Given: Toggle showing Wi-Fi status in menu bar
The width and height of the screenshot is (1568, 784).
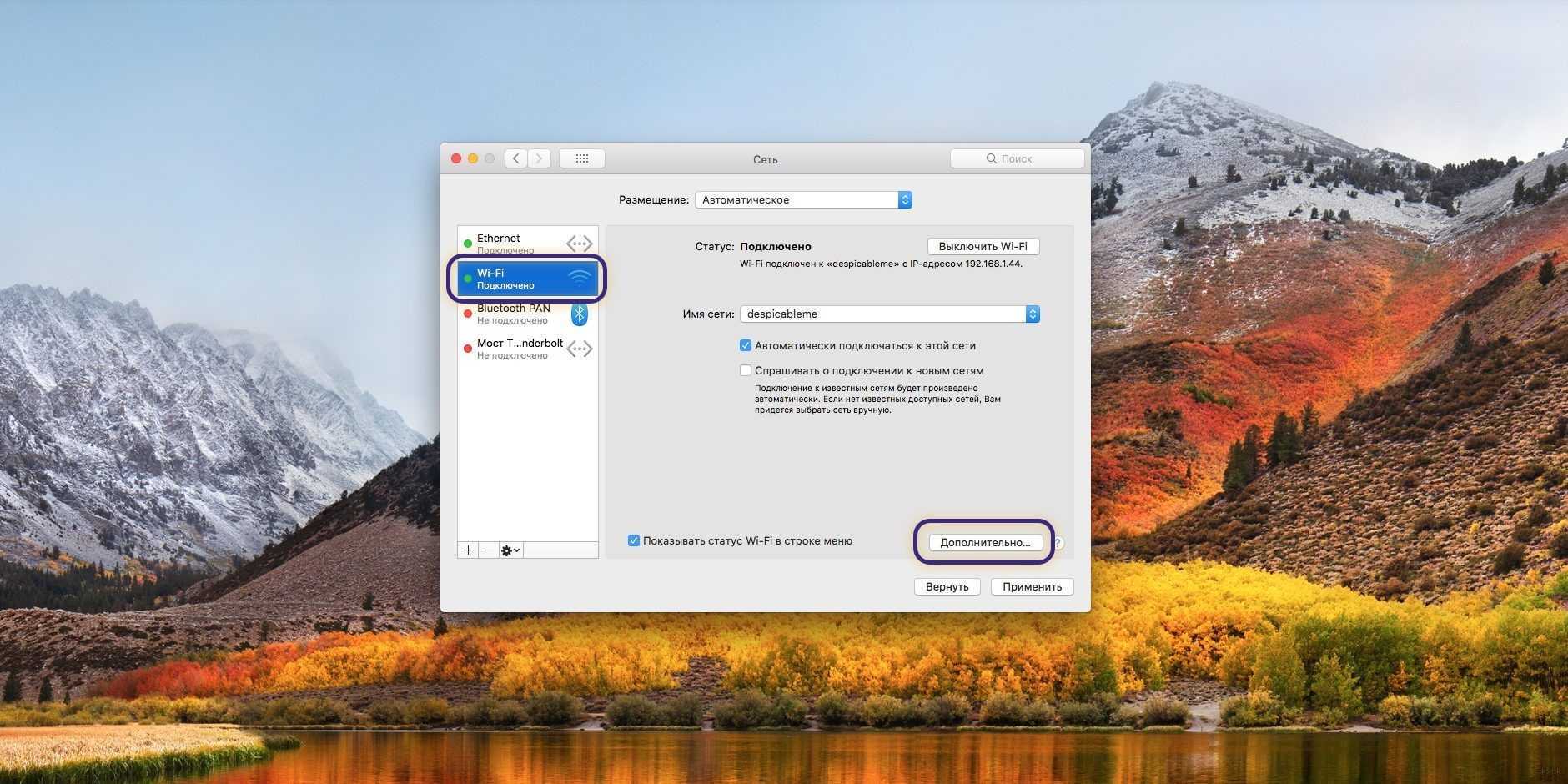Looking at the screenshot, I should (634, 540).
